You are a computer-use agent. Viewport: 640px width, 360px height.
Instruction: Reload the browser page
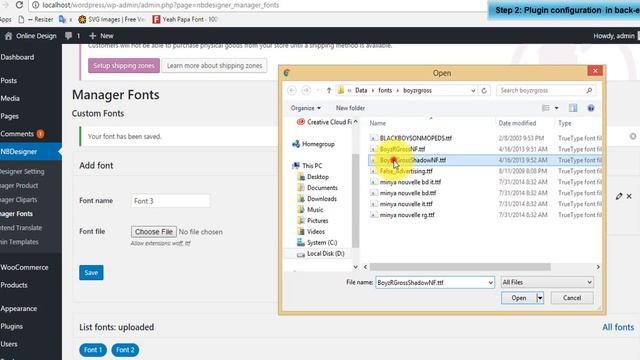19,5
